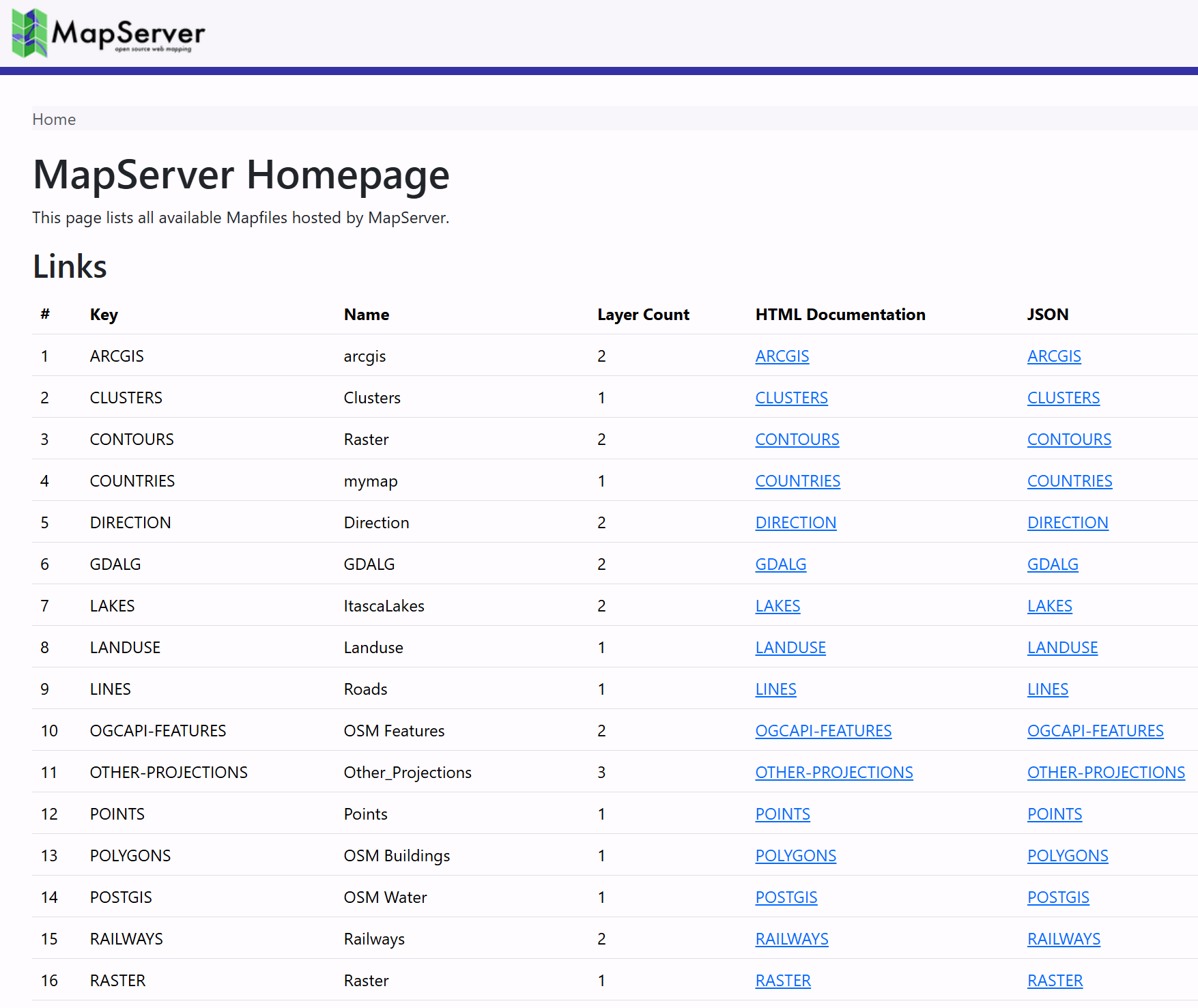Select the OGCAPI-FEATURES key cell
Screen dimensions: 1198x1008
(x=158, y=731)
